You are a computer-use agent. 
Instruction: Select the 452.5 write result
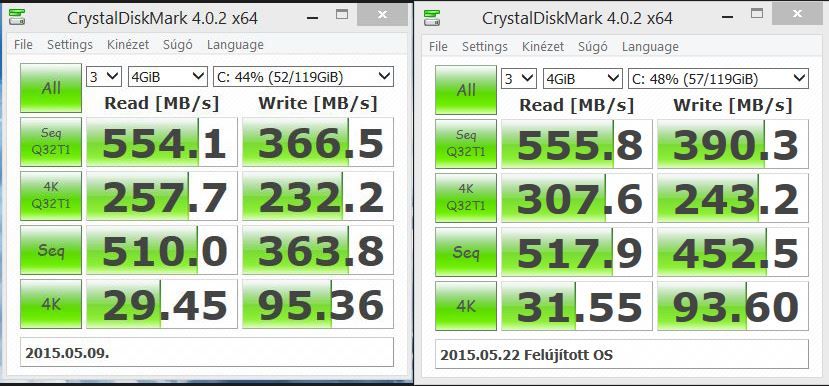(x=733, y=252)
